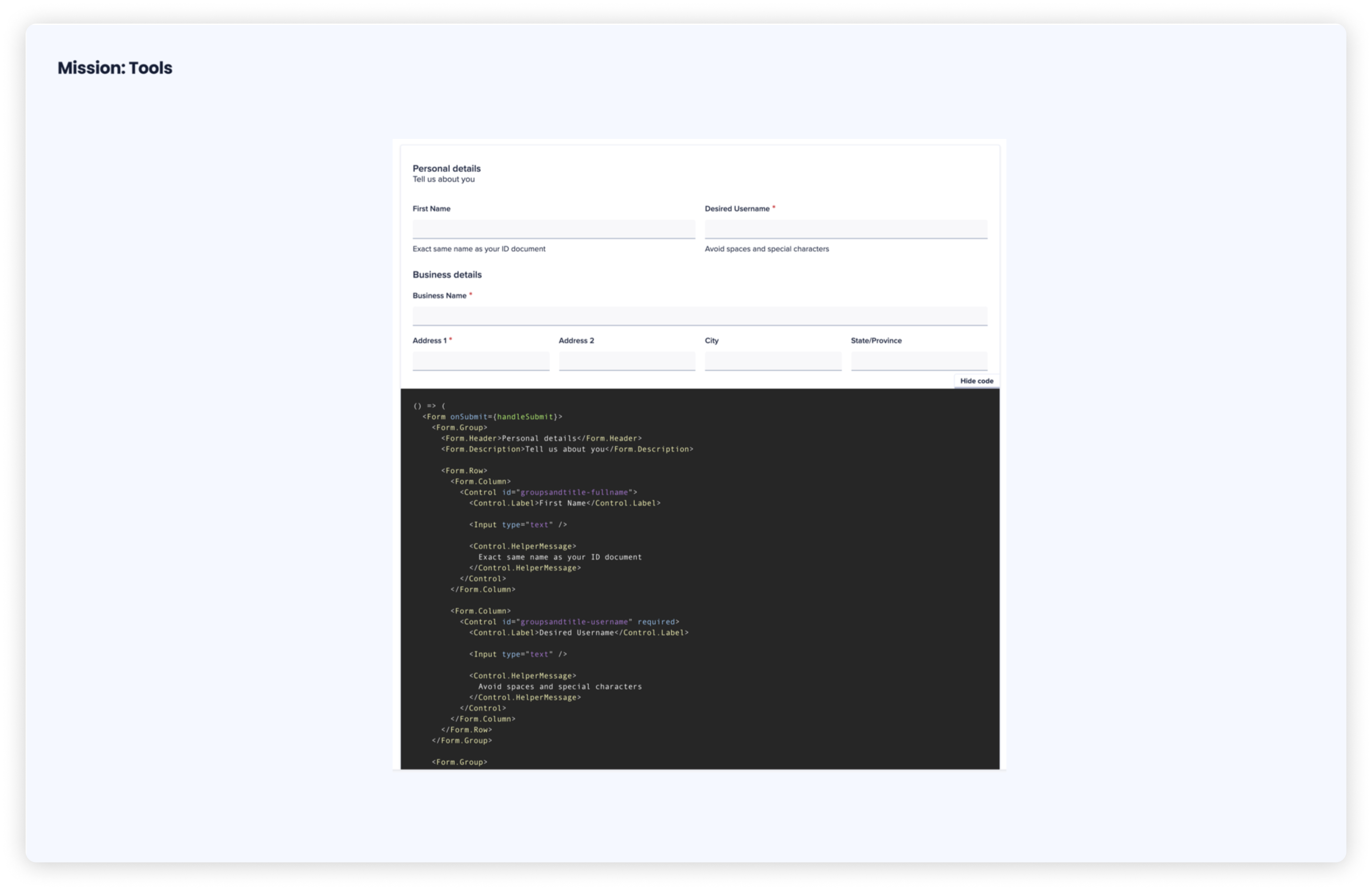Viewport: 1372px width, 890px height.
Task: Click the Mission: Tools page title
Action: [x=115, y=68]
